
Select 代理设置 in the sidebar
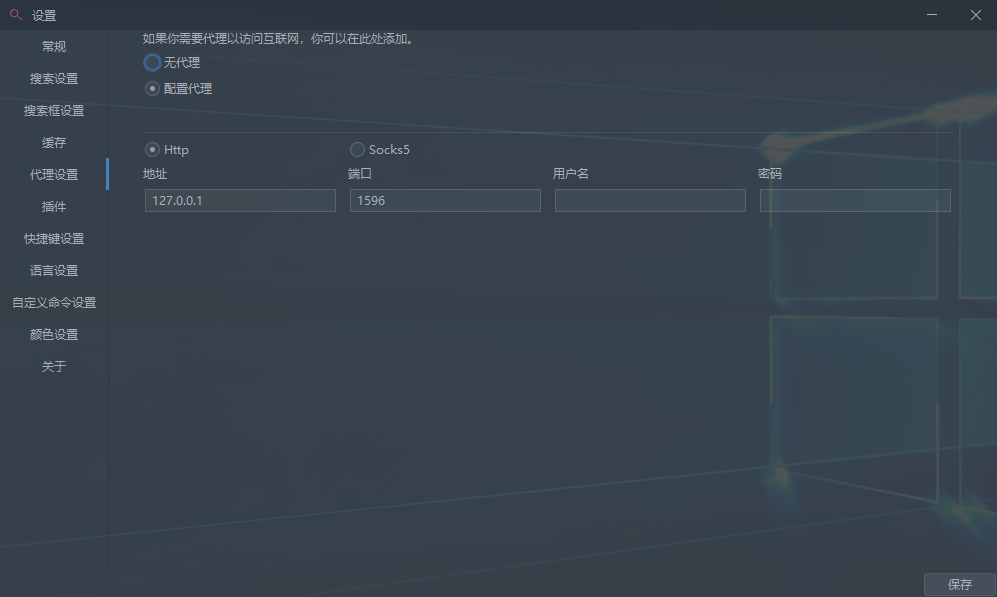(x=54, y=174)
